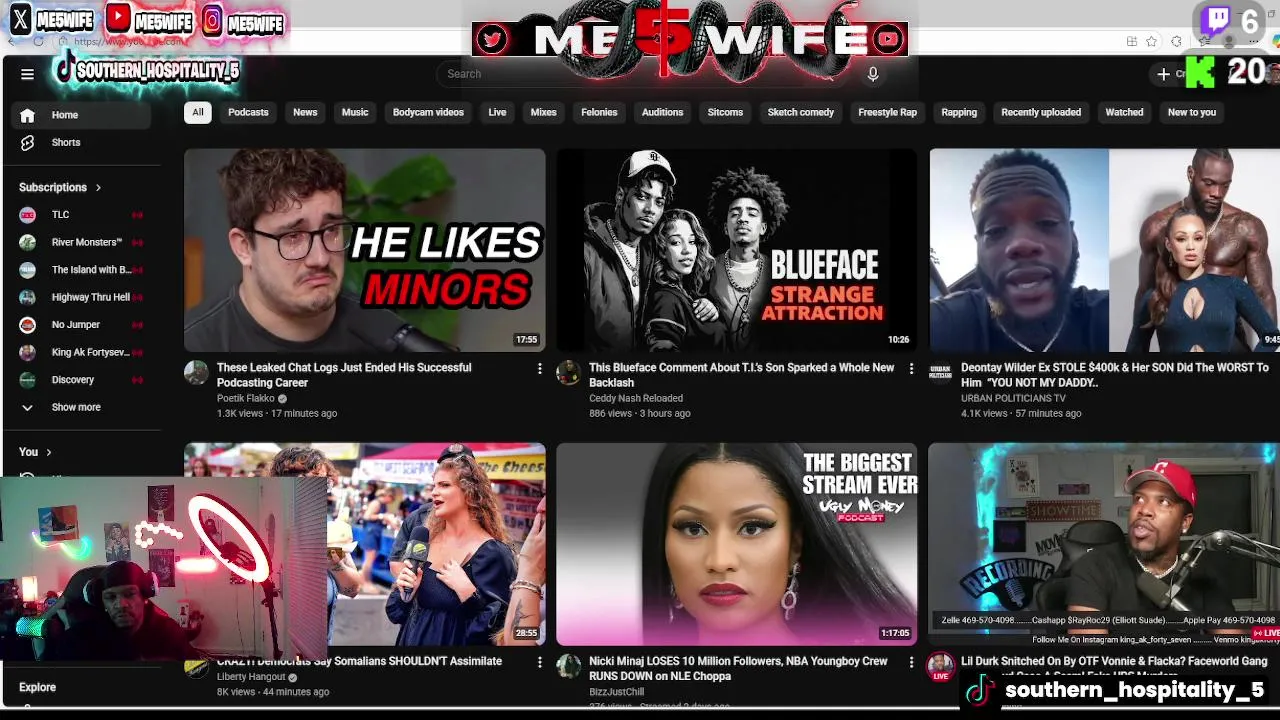The width and height of the screenshot is (1280, 720).
Task: Click the YouTube Search input field
Action: coord(641,74)
